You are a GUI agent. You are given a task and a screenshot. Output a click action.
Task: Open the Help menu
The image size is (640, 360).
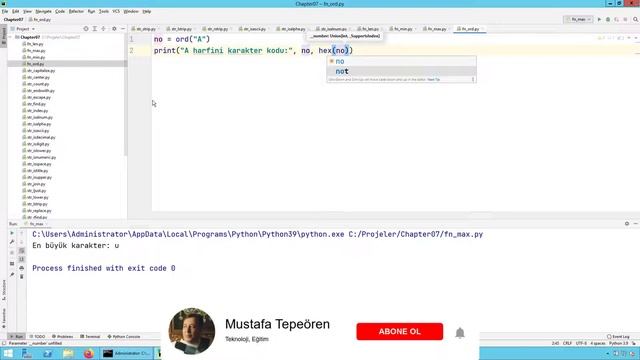(x=147, y=11)
